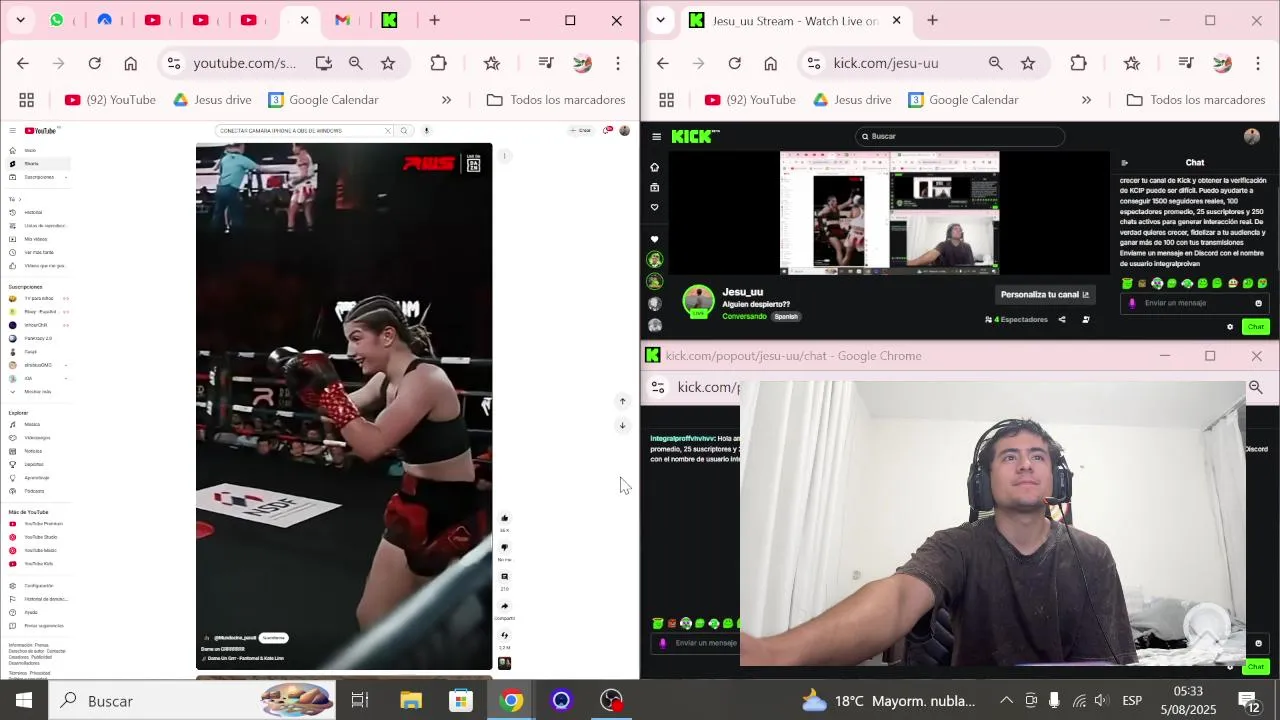
Task: Open File Explorer from taskbar
Action: 411,701
